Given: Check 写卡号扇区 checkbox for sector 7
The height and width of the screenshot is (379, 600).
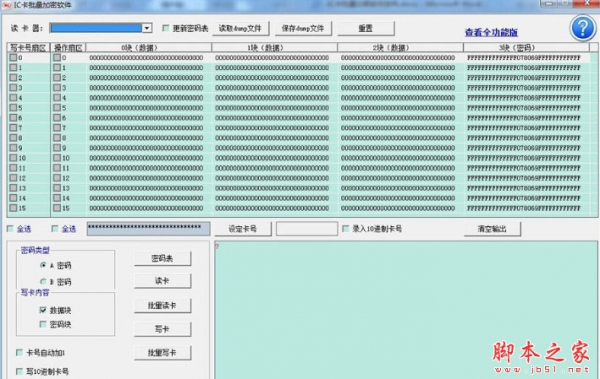Looking at the screenshot, I should pos(13,127).
